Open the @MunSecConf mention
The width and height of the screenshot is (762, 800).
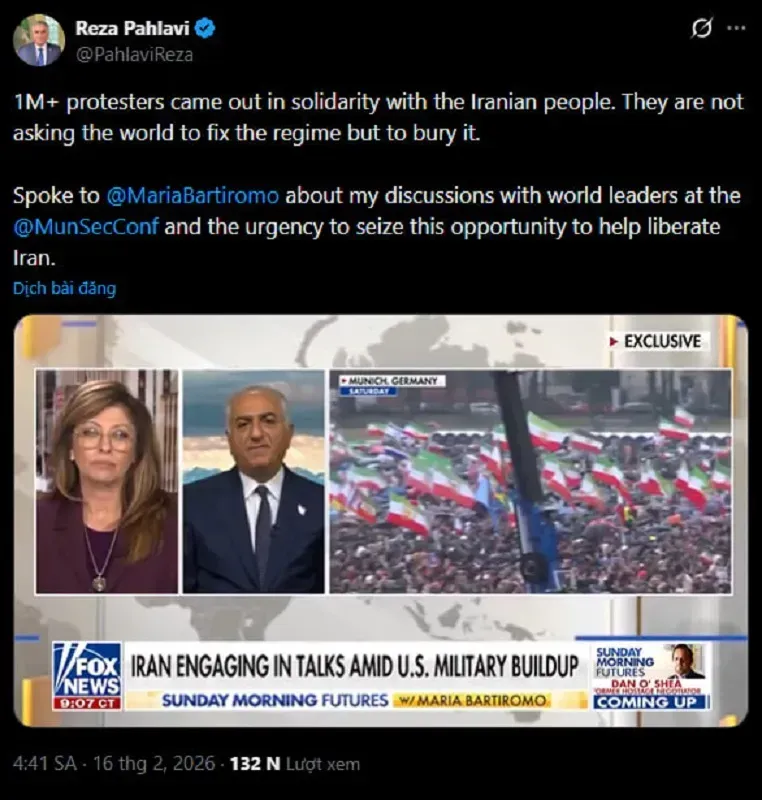86,227
